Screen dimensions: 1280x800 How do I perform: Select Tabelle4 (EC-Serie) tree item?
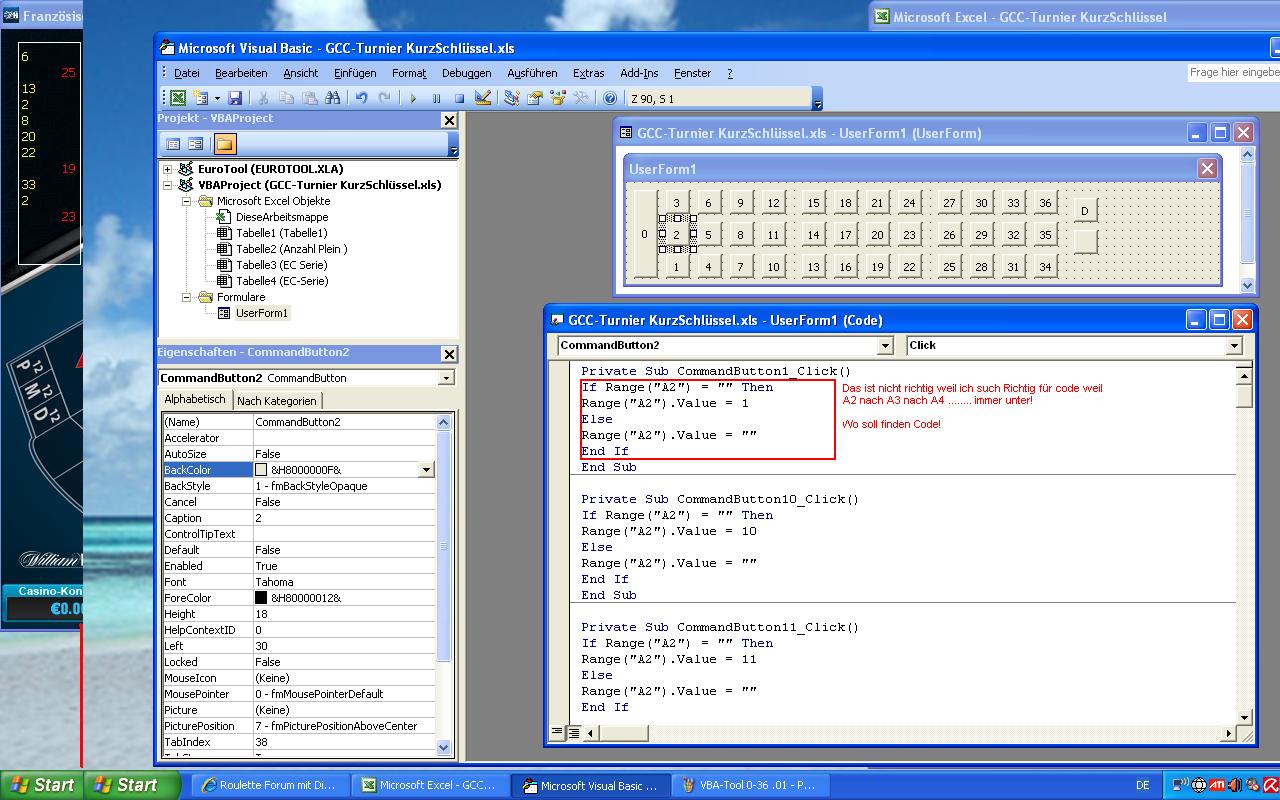tap(282, 281)
